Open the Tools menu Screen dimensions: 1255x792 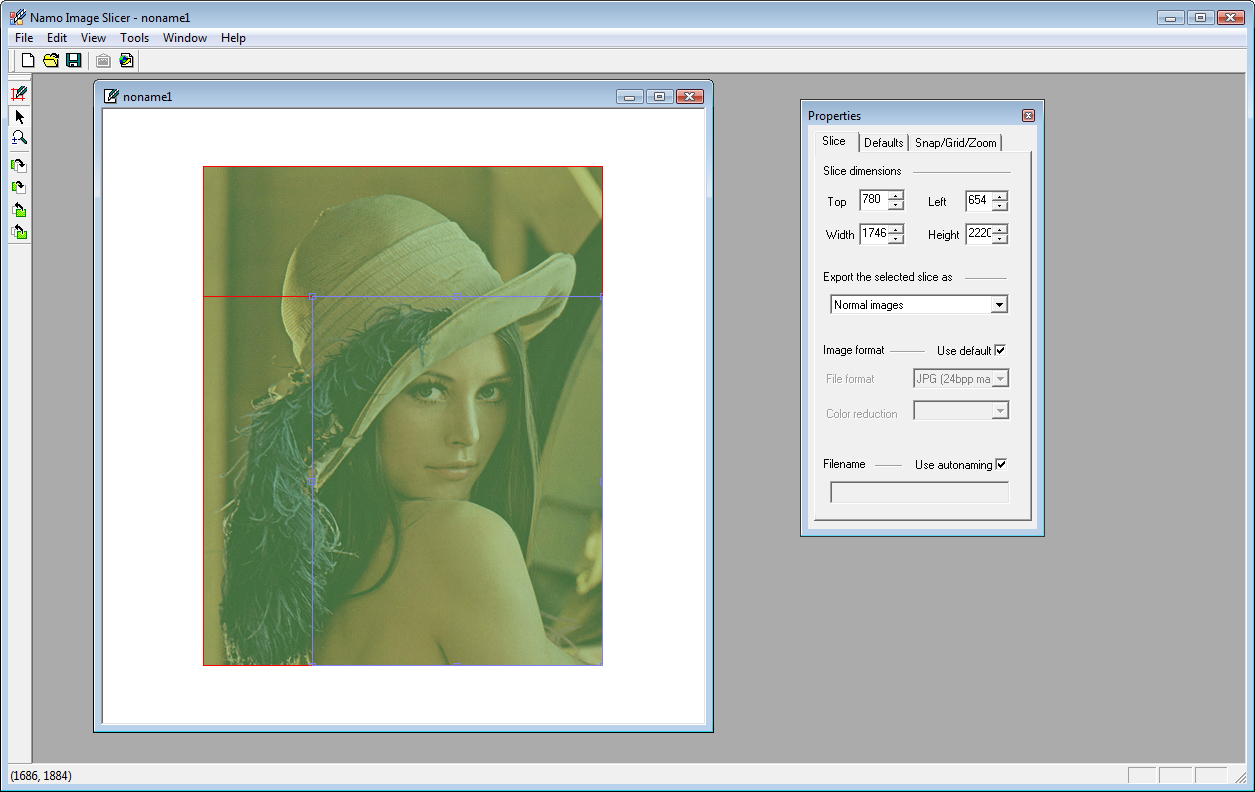135,38
